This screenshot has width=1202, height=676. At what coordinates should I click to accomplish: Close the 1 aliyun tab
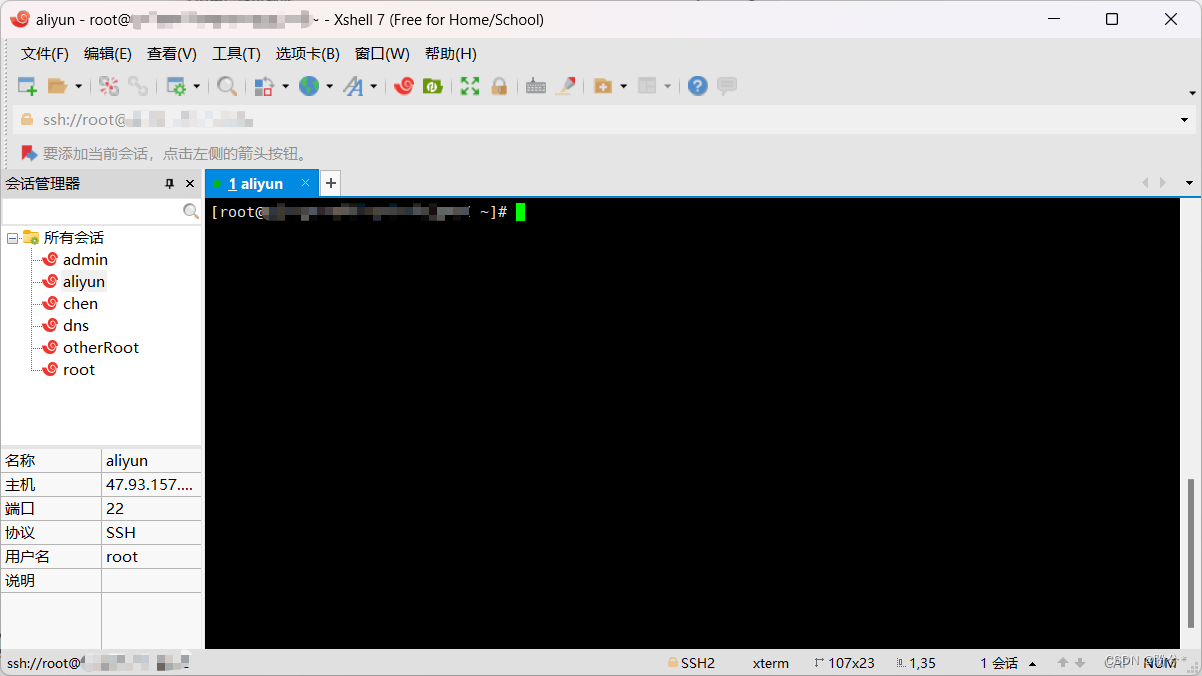click(306, 183)
